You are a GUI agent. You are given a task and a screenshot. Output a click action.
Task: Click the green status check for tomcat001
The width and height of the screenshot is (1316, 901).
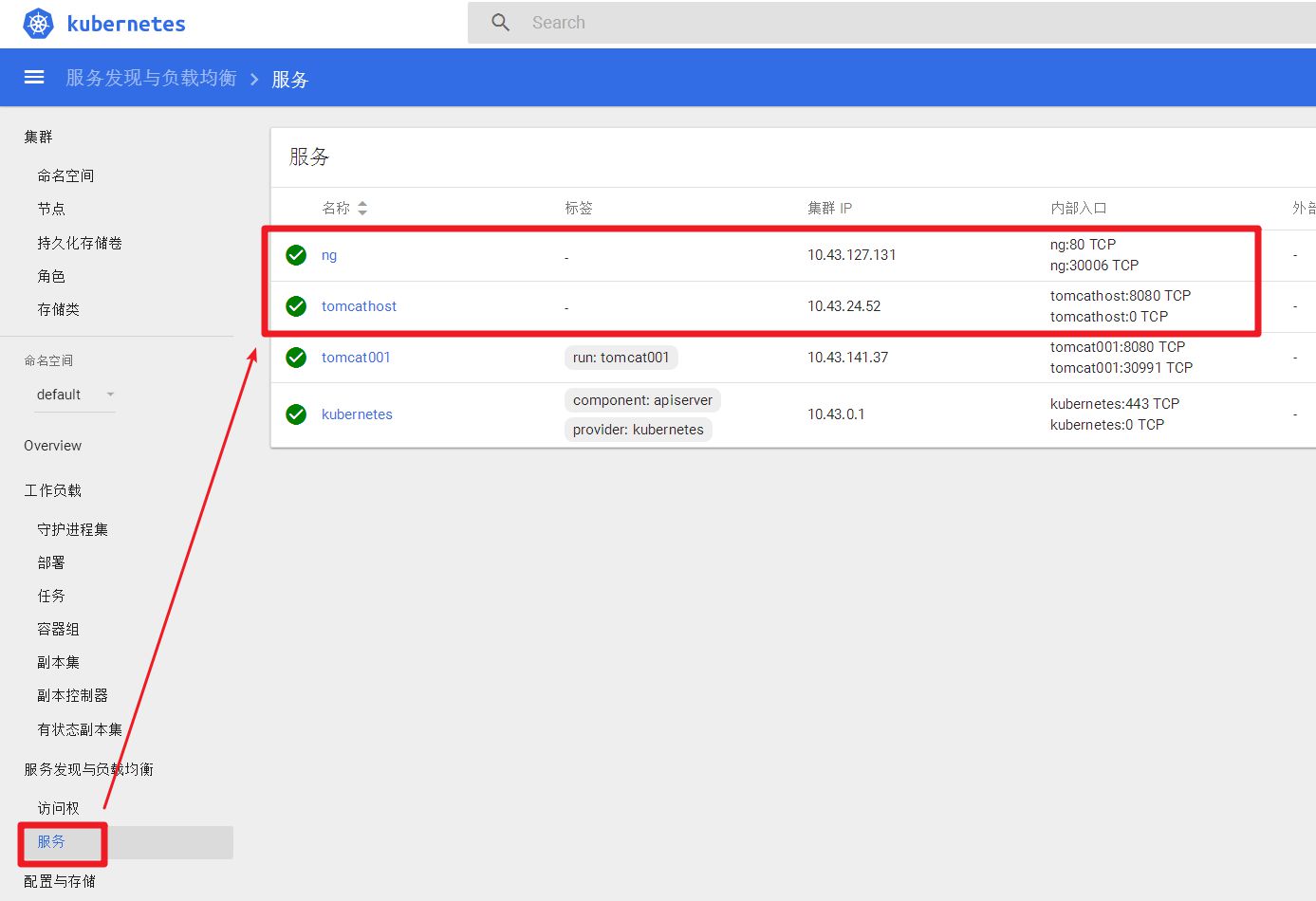click(x=296, y=358)
